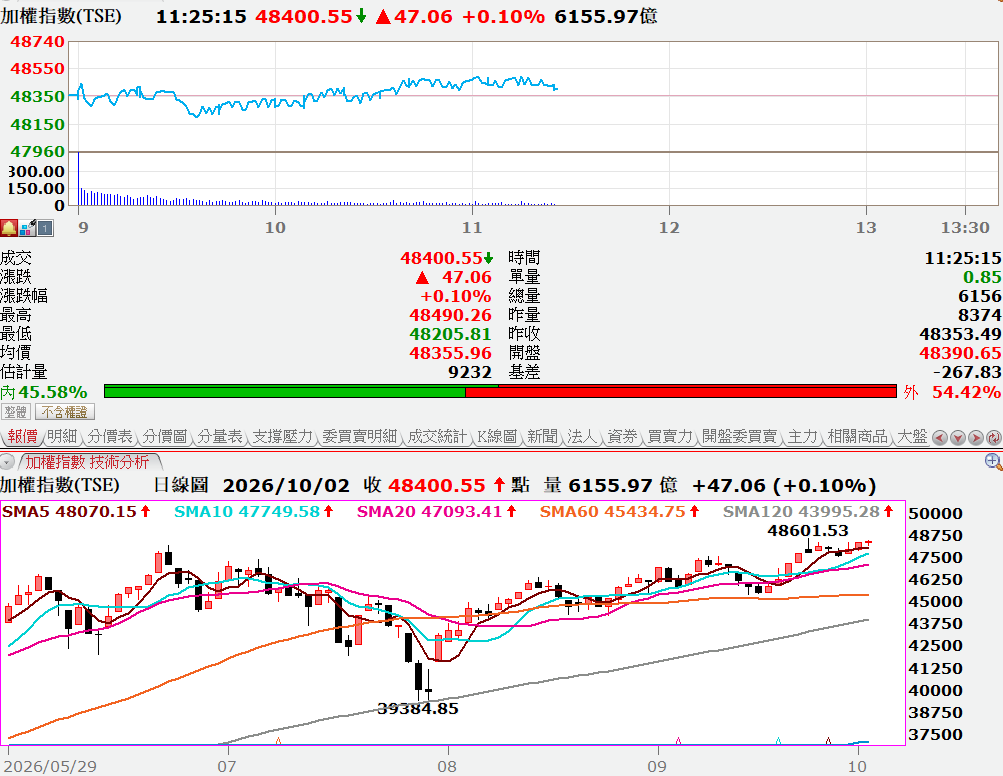Select the 成交統計 tab
The image size is (1003, 776).
tap(438, 436)
